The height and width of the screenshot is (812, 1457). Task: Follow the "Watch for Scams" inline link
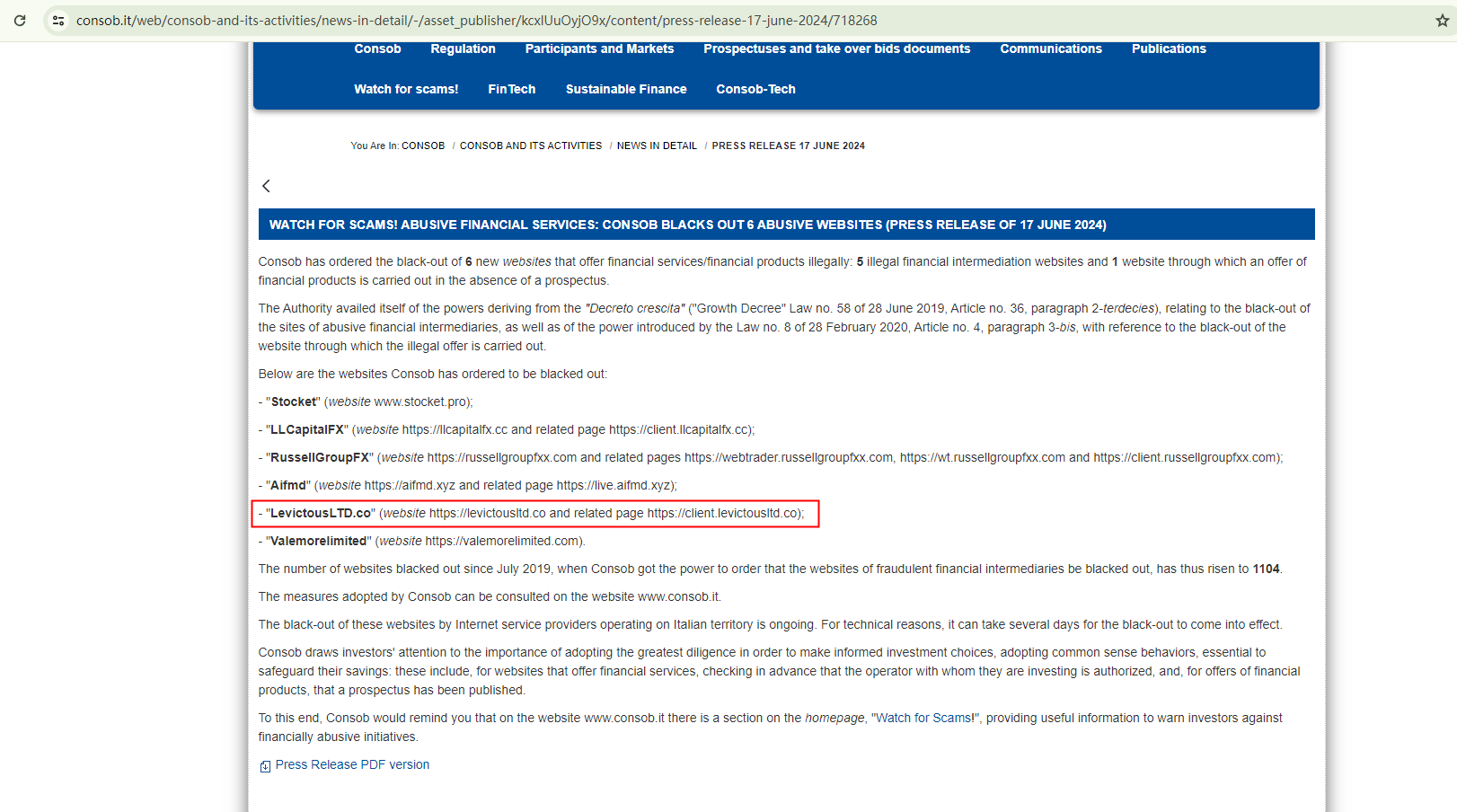tap(924, 718)
